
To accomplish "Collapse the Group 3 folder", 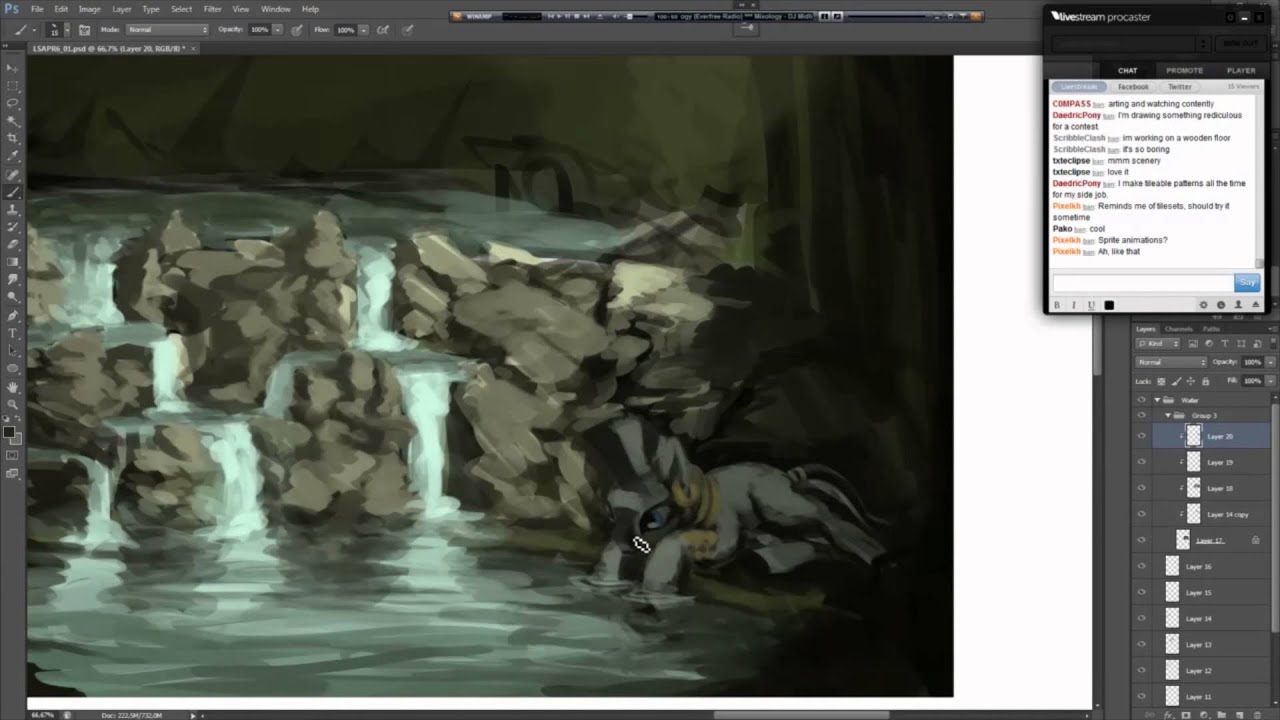I will [x=1167, y=415].
